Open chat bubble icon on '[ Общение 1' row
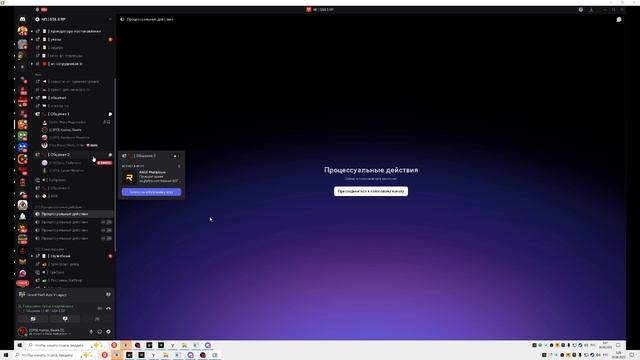The image size is (640, 360). click(110, 114)
